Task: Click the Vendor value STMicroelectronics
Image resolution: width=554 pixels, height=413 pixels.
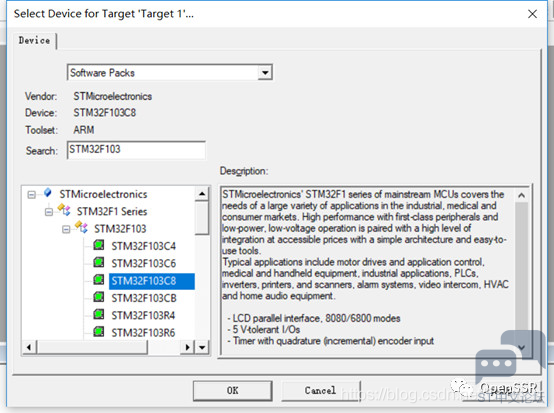Action: [113, 96]
